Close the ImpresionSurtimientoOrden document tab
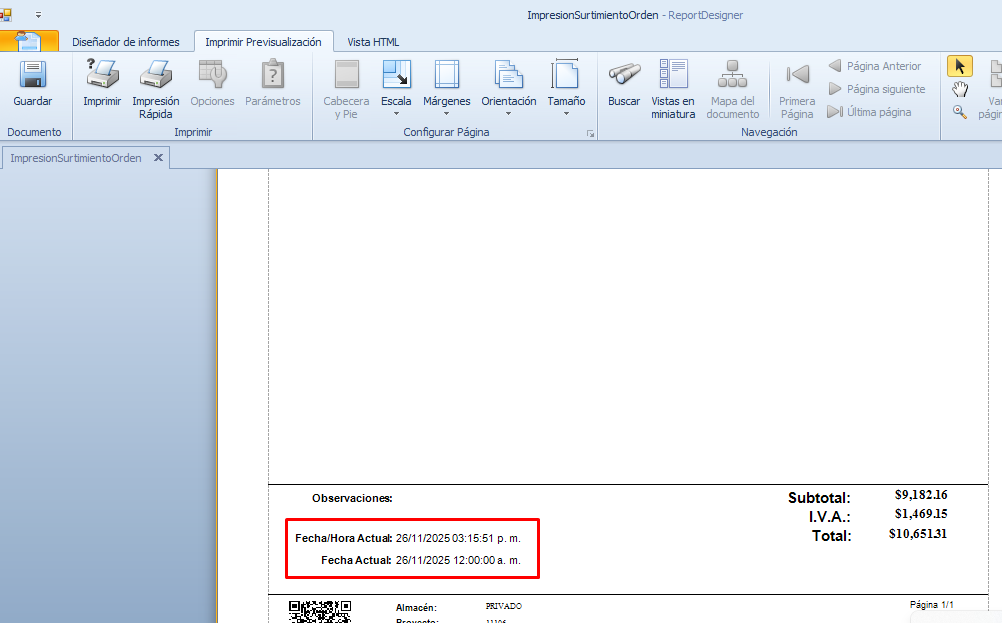The height and width of the screenshot is (623, 1002). 158,158
